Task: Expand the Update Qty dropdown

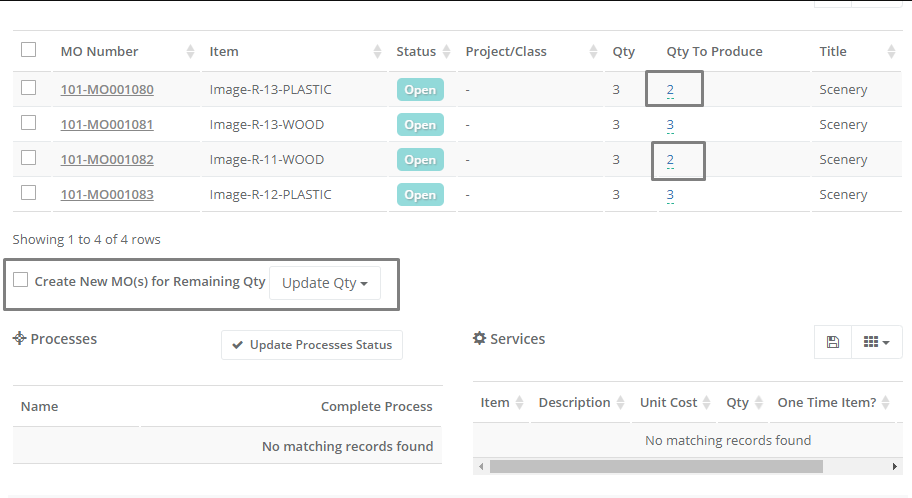Action: coord(325,283)
